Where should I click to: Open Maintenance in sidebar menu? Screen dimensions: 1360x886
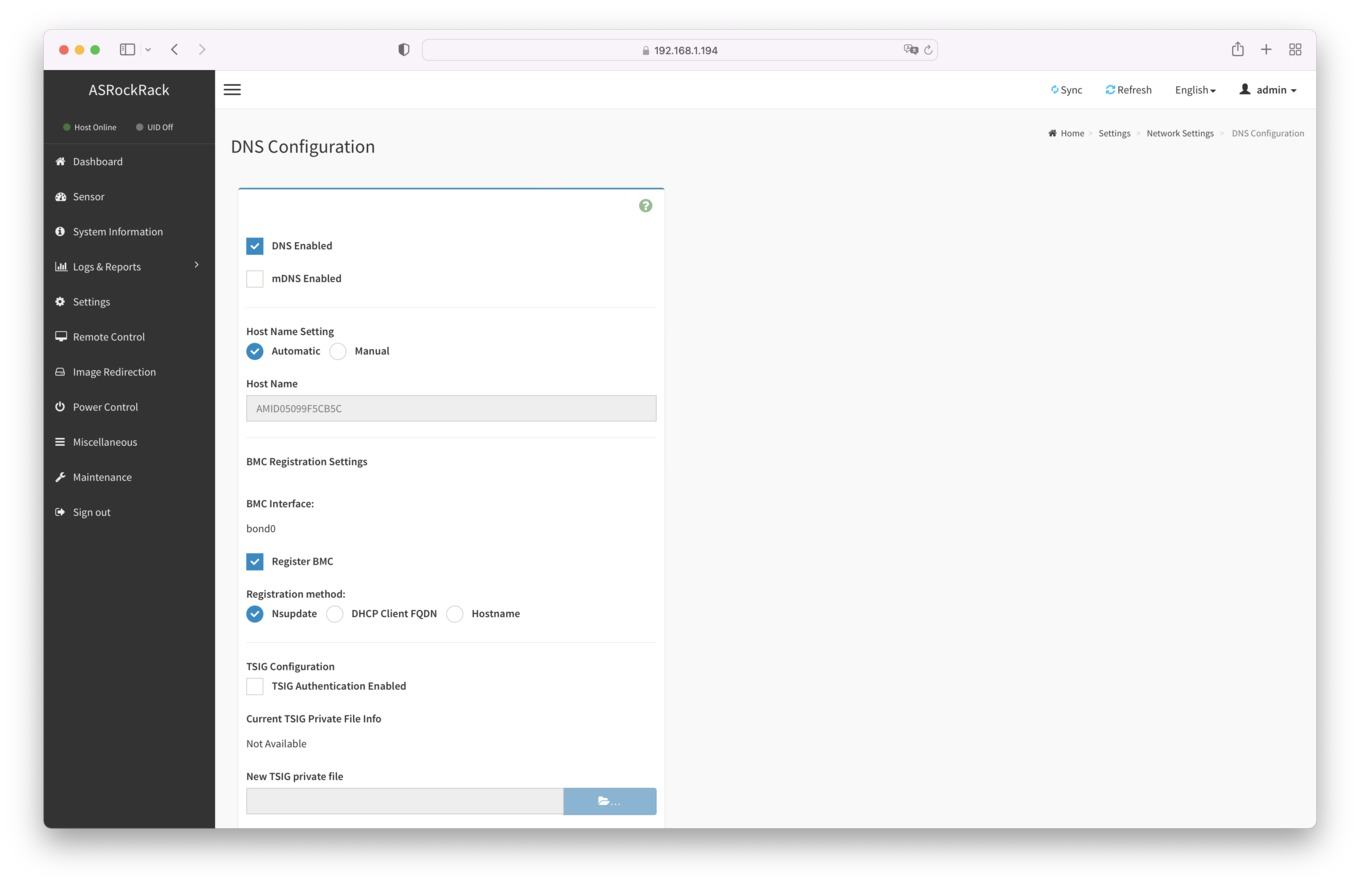pos(102,477)
